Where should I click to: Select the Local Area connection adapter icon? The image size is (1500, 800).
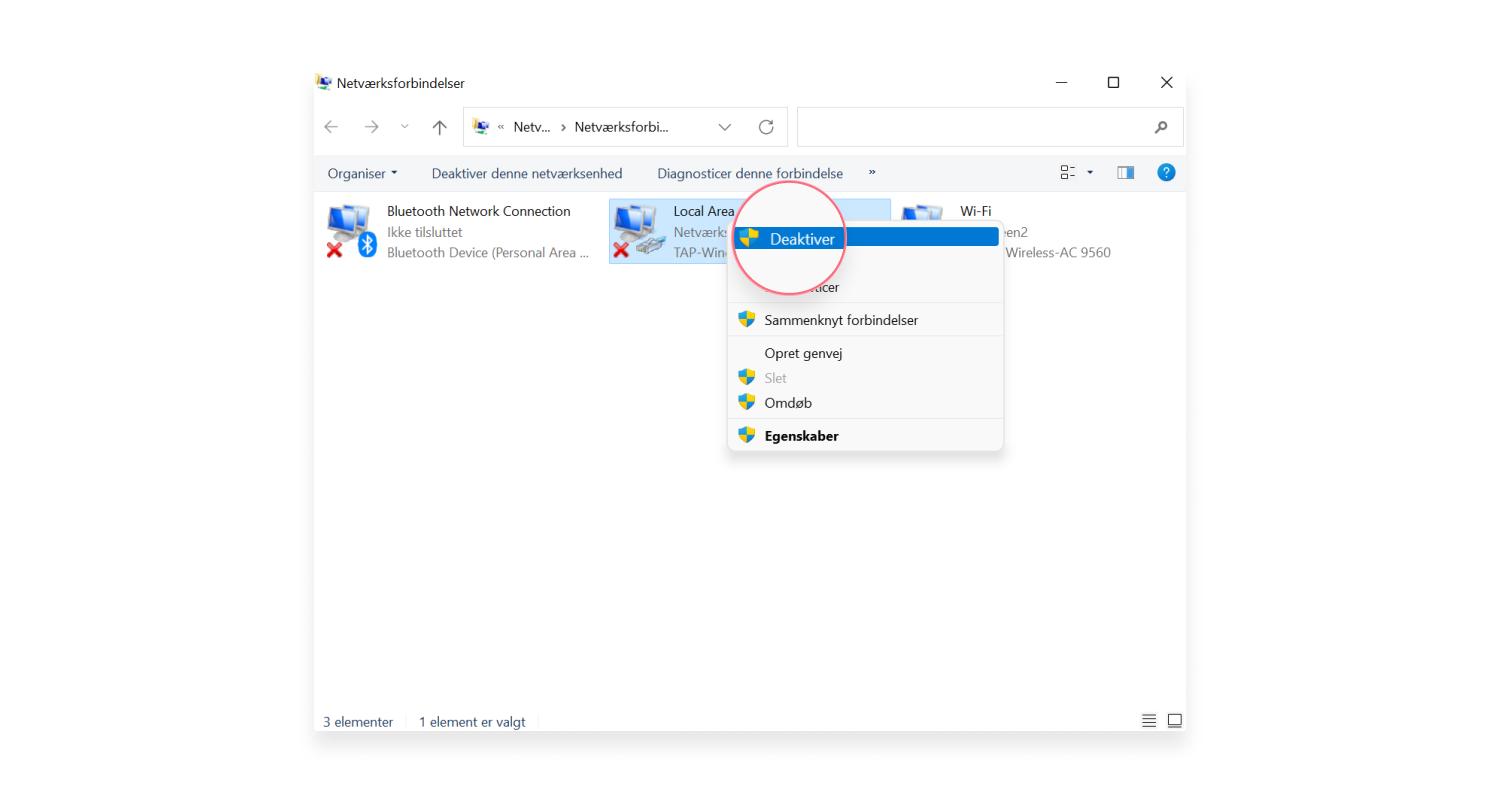(x=638, y=231)
